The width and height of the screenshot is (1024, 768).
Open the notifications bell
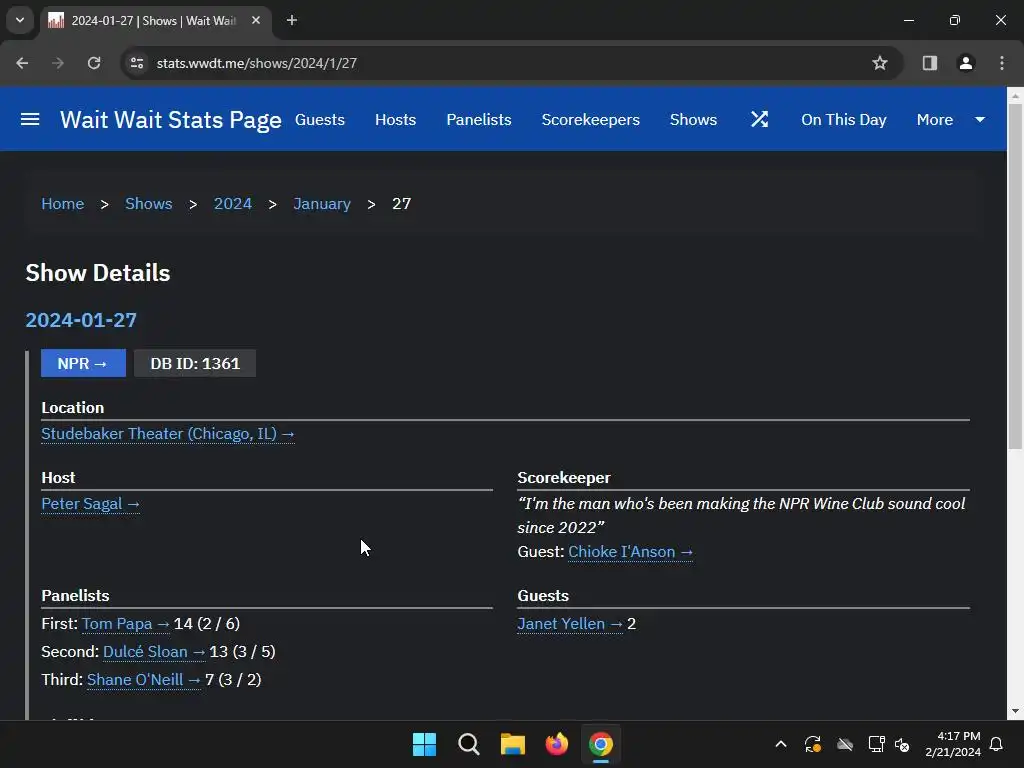point(997,744)
